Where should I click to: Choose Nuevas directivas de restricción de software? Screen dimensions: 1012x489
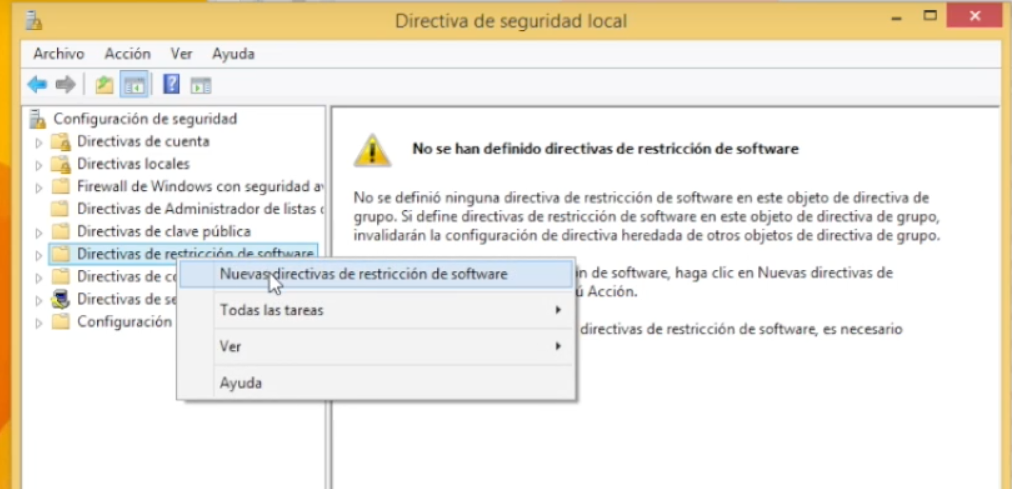pos(363,273)
